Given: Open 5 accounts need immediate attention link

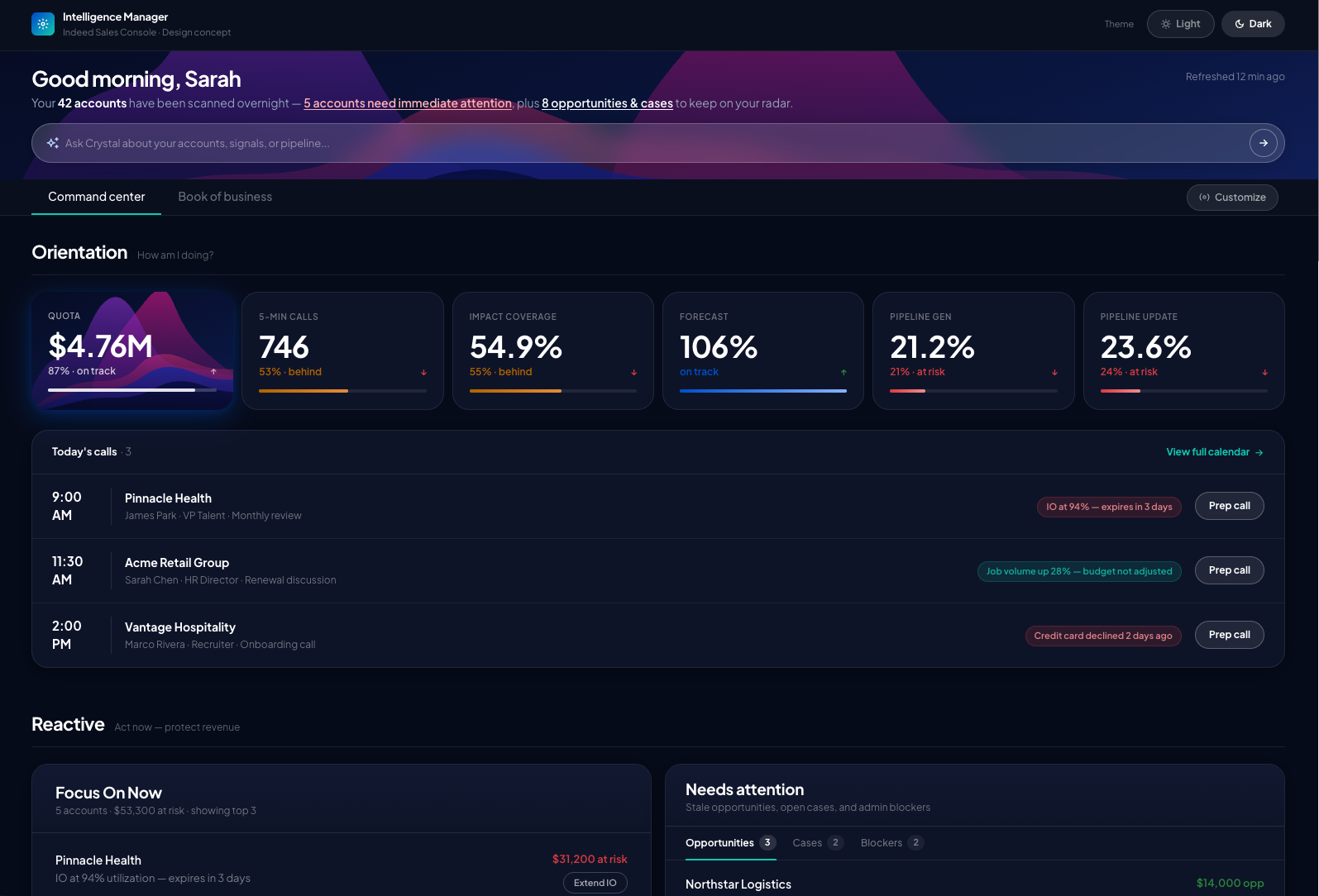Looking at the screenshot, I should (408, 103).
